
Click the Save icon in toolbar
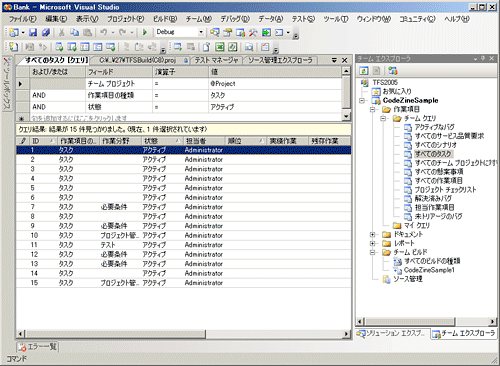33,32
